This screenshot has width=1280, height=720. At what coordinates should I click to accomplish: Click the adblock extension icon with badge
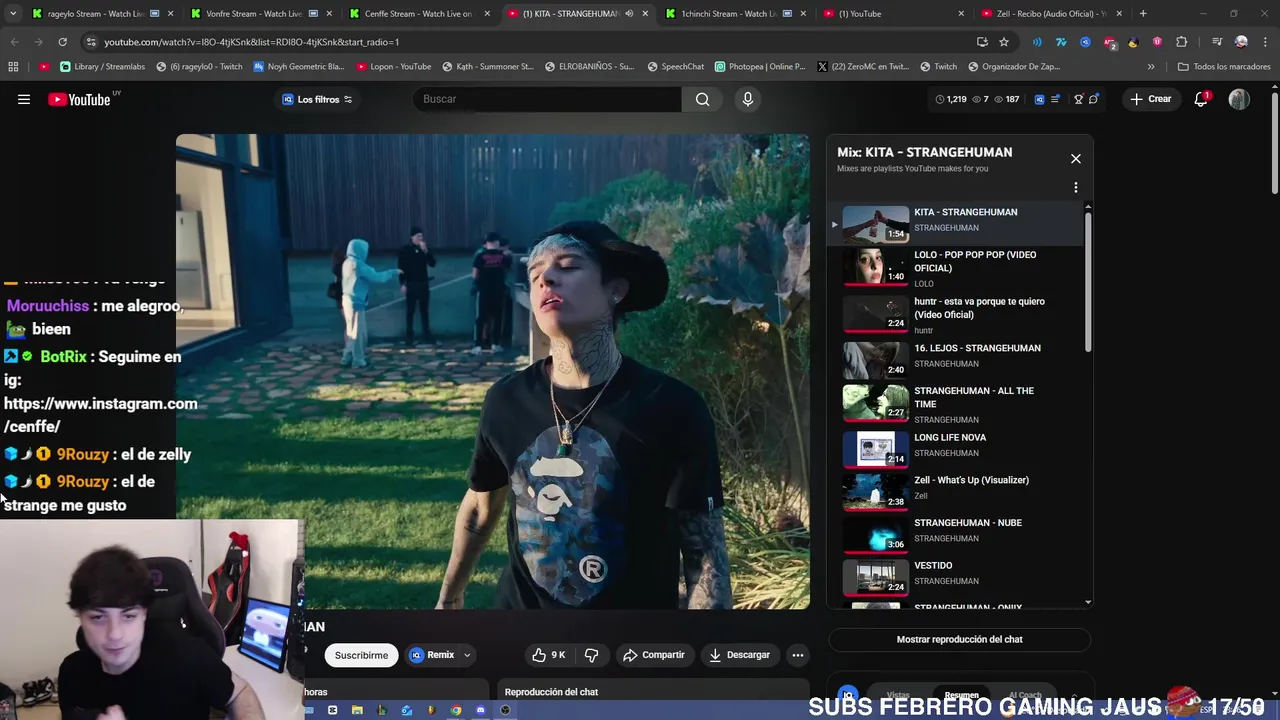1109,42
